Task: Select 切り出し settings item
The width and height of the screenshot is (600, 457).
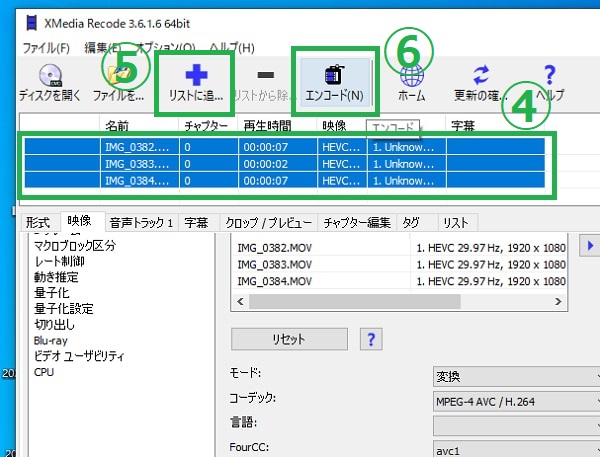Action: coord(54,325)
